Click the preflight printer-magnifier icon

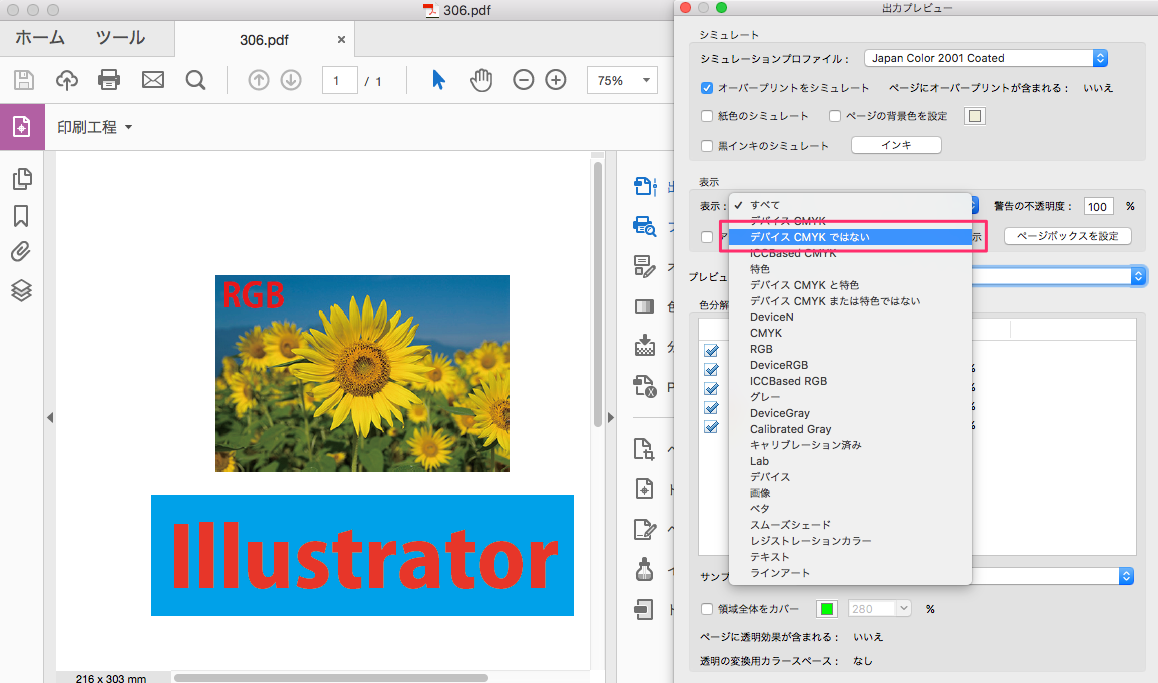click(x=645, y=226)
